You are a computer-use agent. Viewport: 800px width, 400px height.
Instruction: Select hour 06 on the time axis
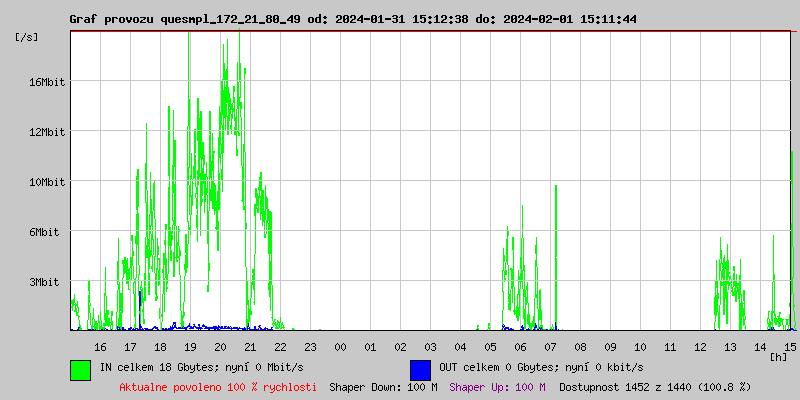[x=520, y=346]
